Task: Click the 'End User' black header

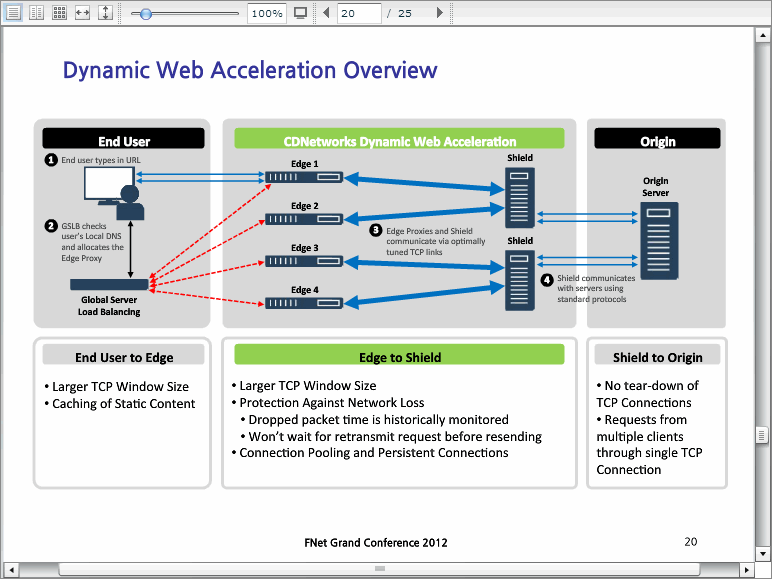Action: (x=123, y=138)
